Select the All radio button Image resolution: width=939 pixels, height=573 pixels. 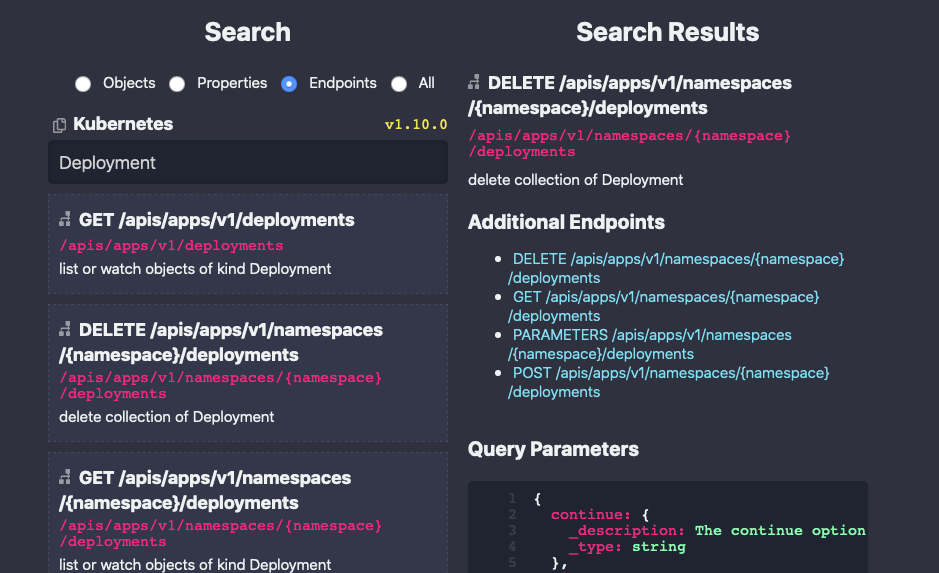pyautogui.click(x=399, y=84)
